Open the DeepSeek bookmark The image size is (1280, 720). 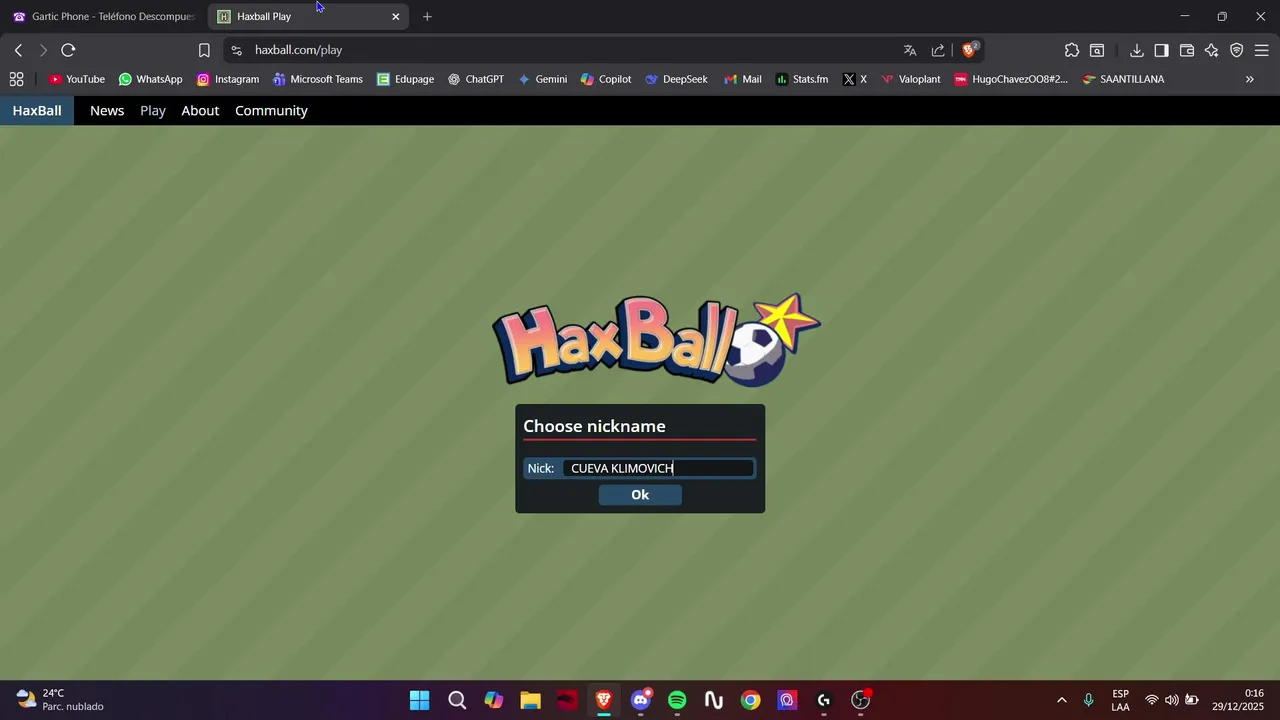[676, 79]
